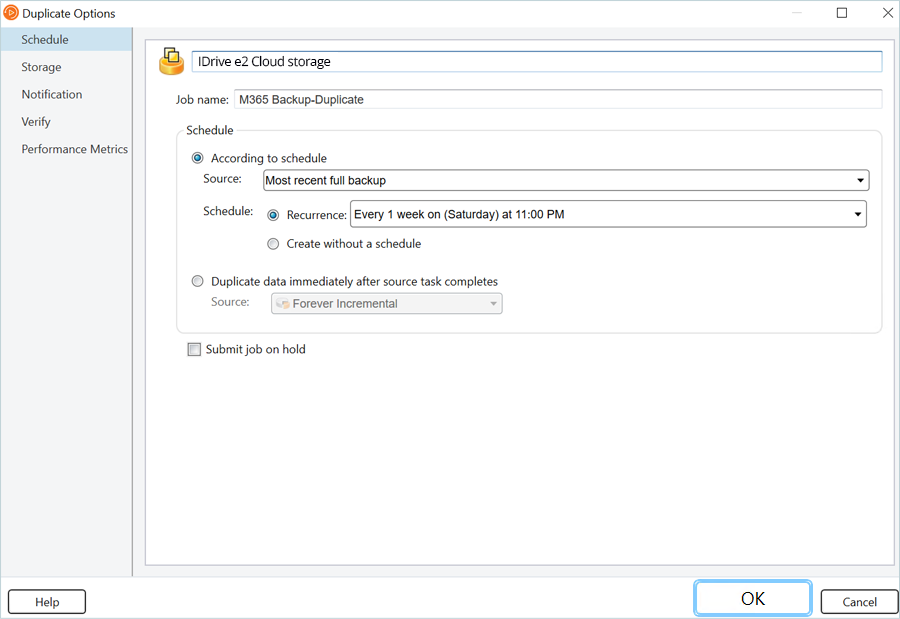Open Help for this dialog

pos(47,602)
